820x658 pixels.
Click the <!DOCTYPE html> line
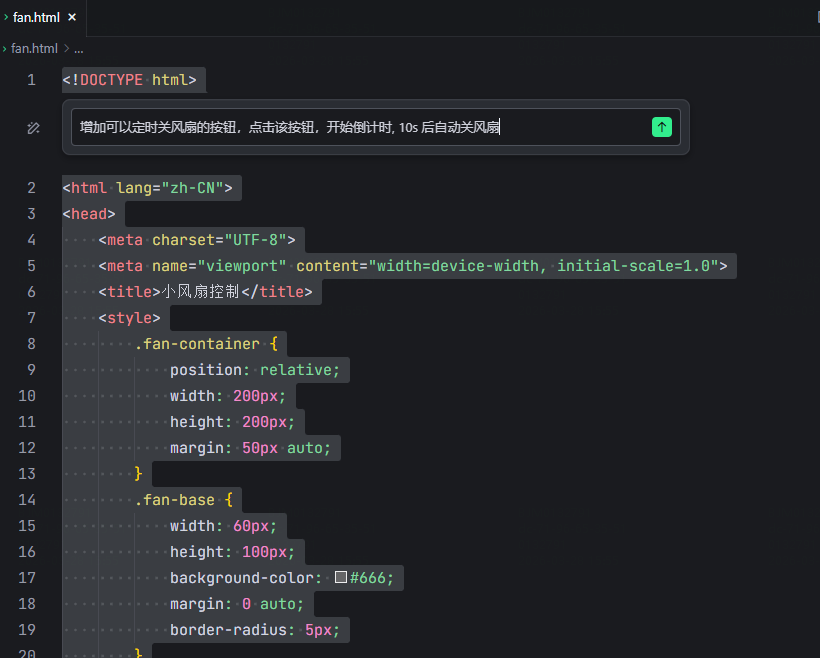129,80
